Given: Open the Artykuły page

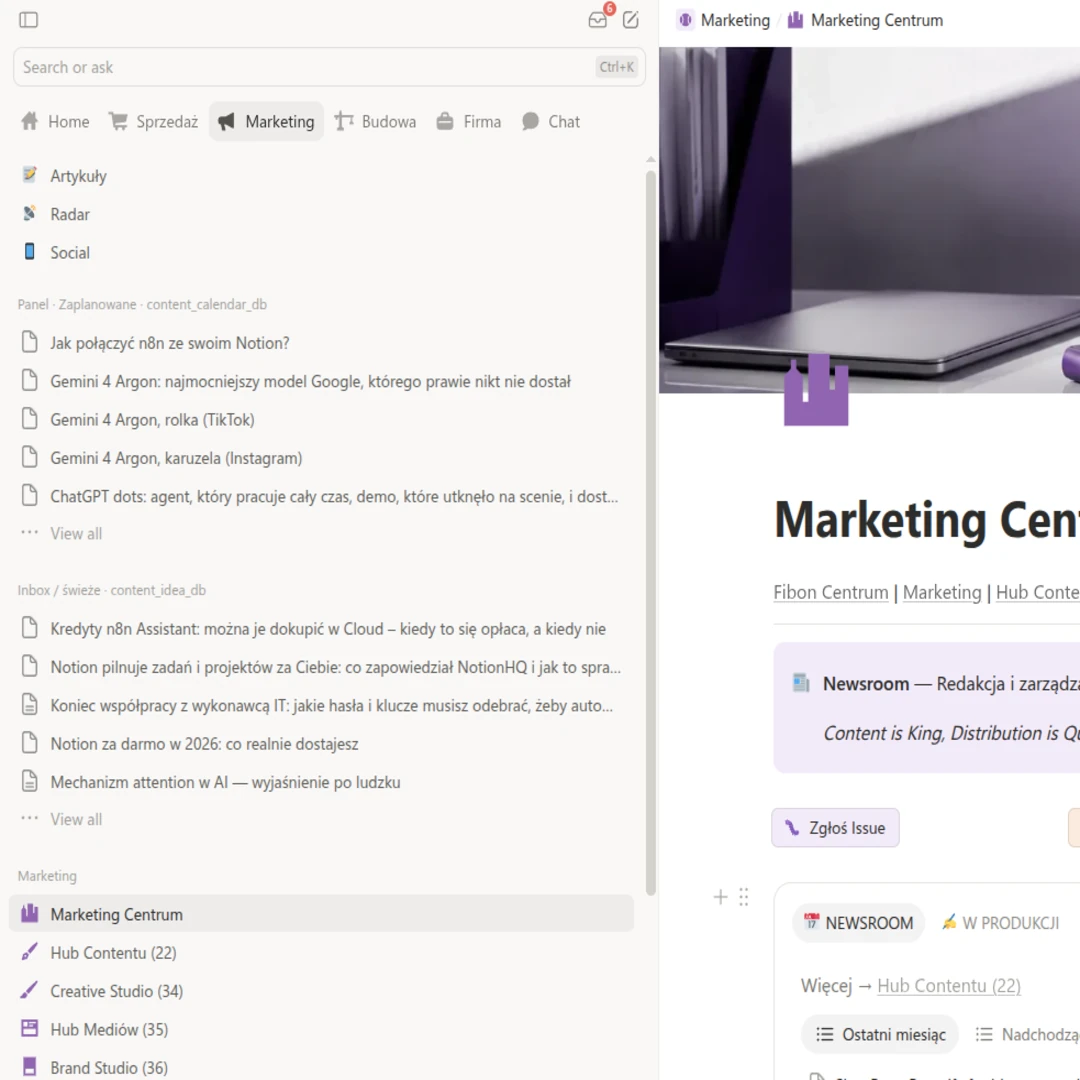Looking at the screenshot, I should click(x=321, y=176).
